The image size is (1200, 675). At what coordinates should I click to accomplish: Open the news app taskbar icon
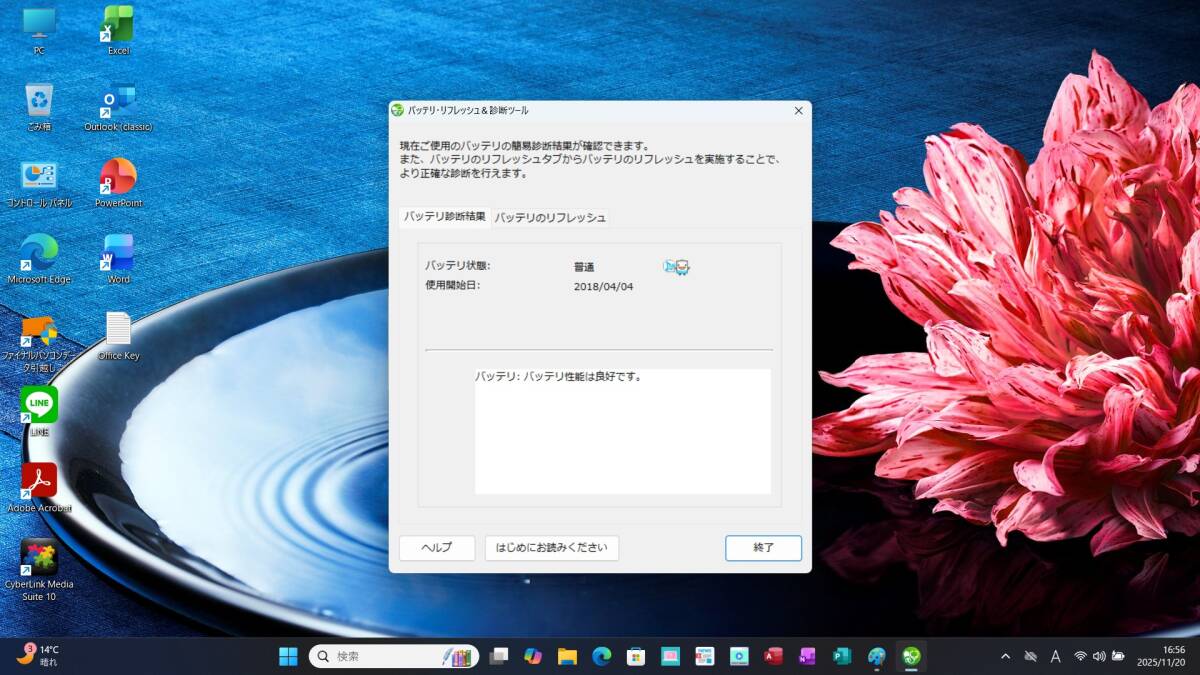704,656
